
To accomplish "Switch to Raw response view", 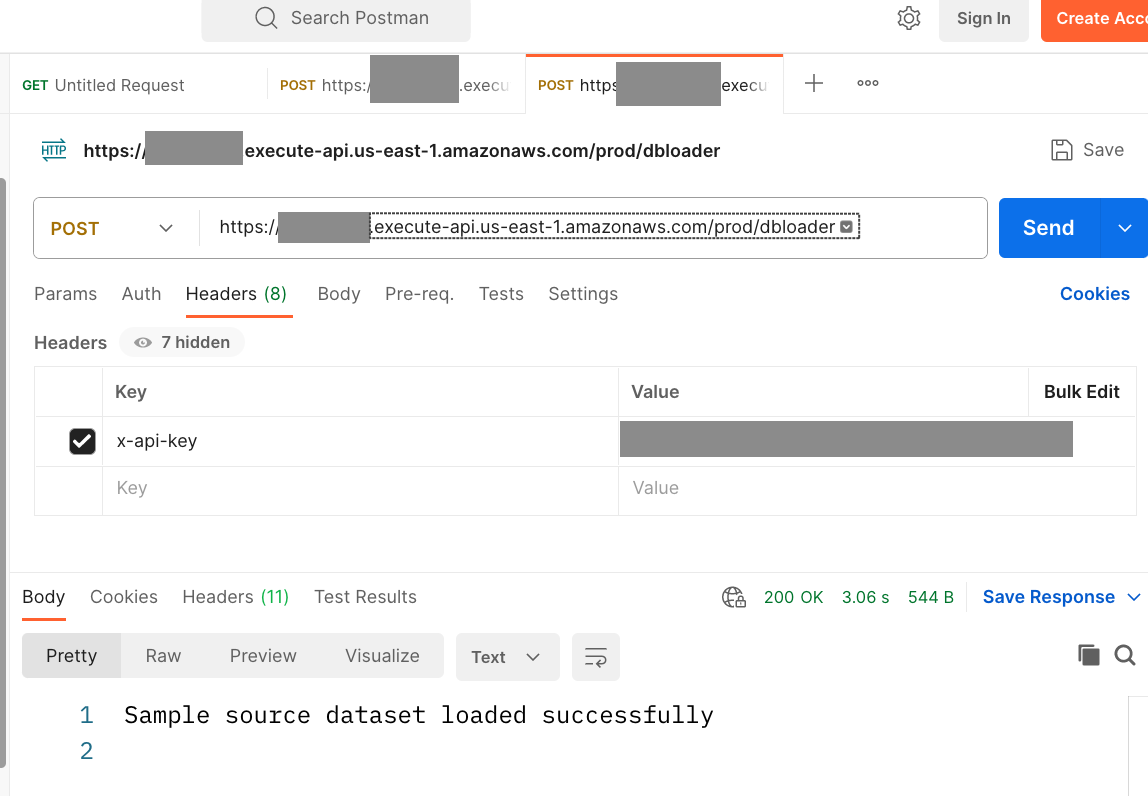I will (x=163, y=655).
